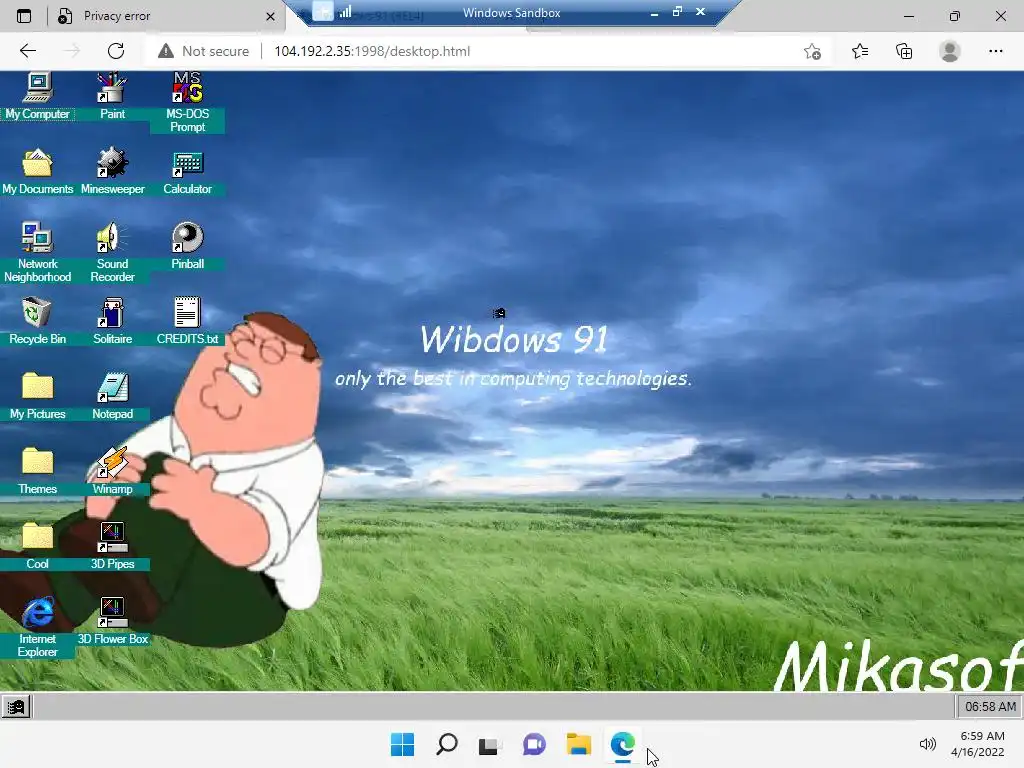1024x768 pixels.
Task: Open the Favorites list button
Action: pyautogui.click(x=859, y=51)
